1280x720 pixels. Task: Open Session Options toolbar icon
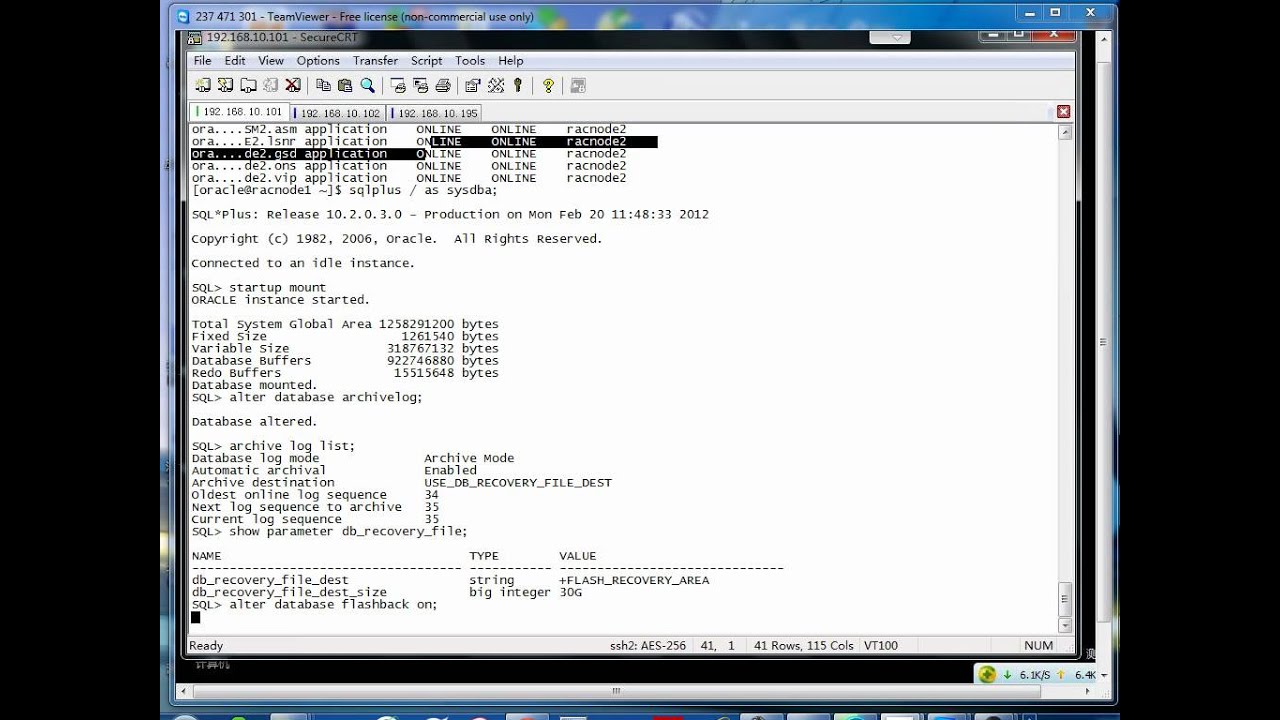click(x=473, y=86)
